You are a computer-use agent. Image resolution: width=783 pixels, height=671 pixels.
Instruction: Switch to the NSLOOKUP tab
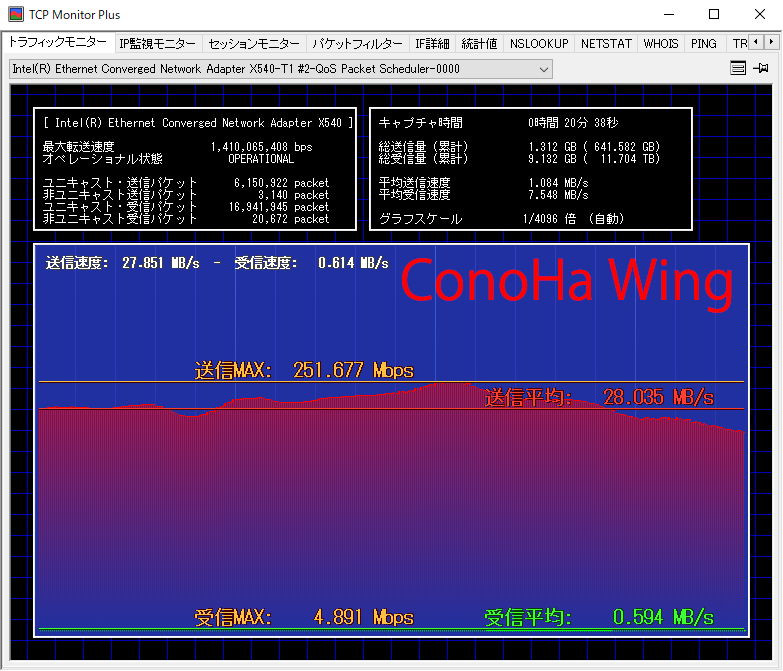[x=539, y=44]
